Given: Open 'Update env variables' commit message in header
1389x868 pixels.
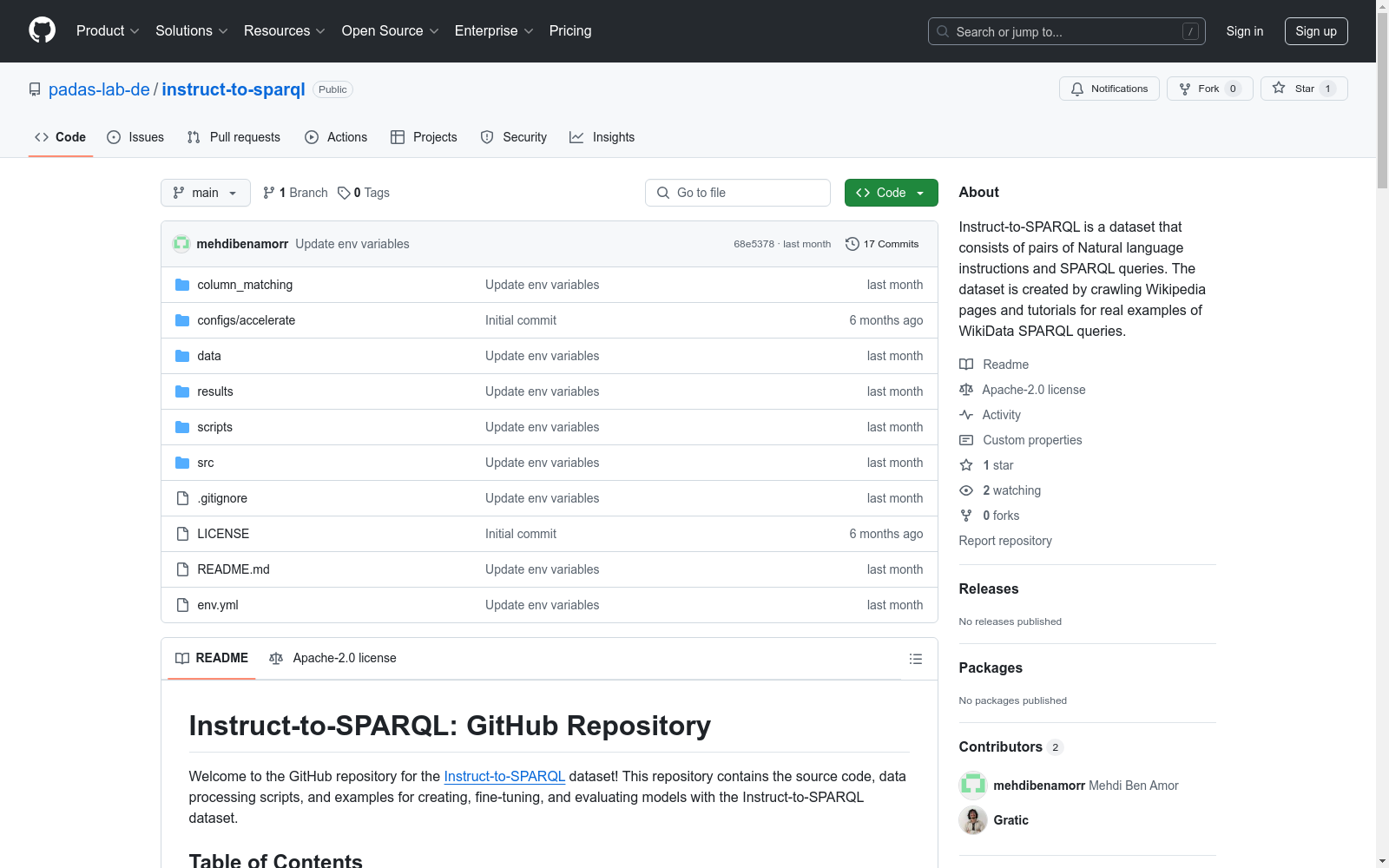Looking at the screenshot, I should click(352, 244).
